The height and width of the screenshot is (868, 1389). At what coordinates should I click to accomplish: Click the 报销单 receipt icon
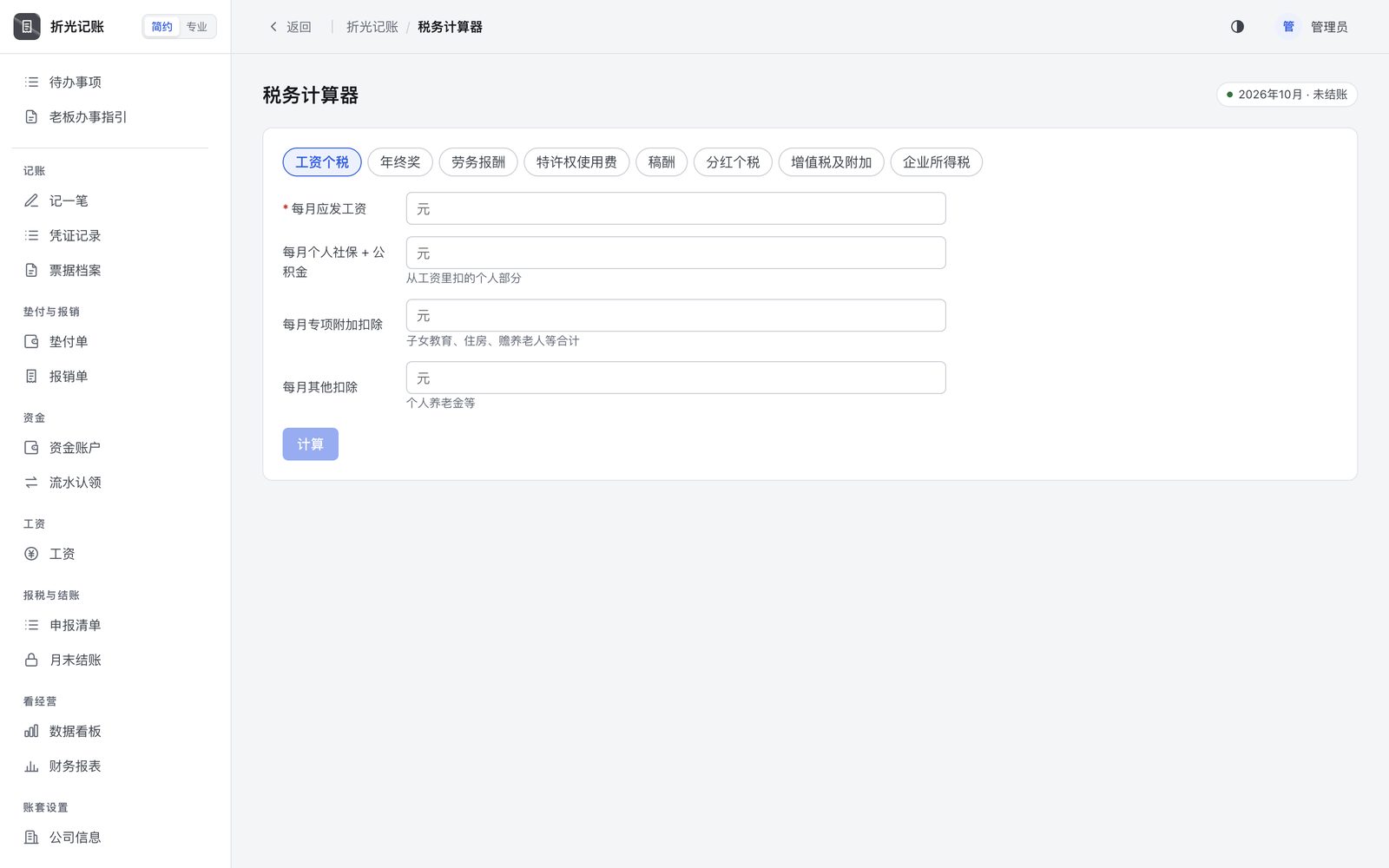coord(31,376)
